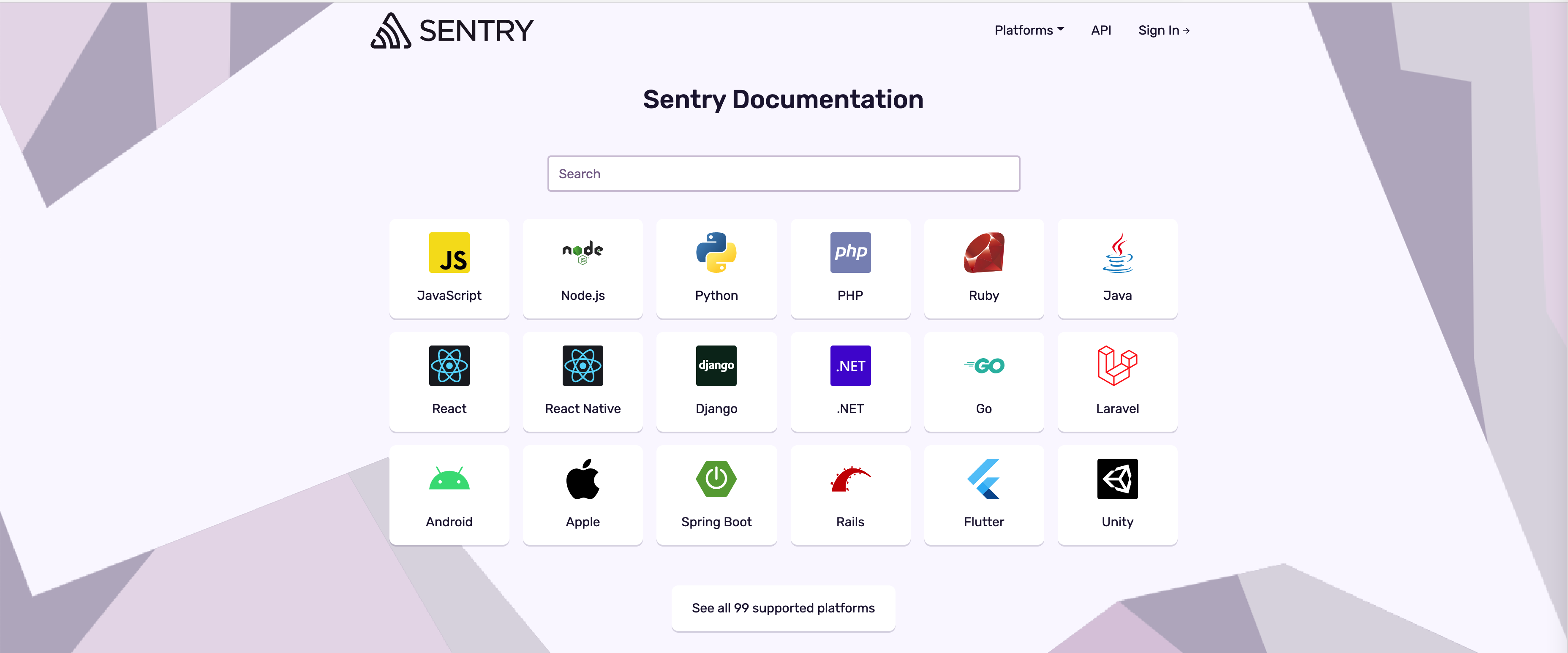1568x653 pixels.
Task: Open the PHP logo icon
Action: (850, 253)
